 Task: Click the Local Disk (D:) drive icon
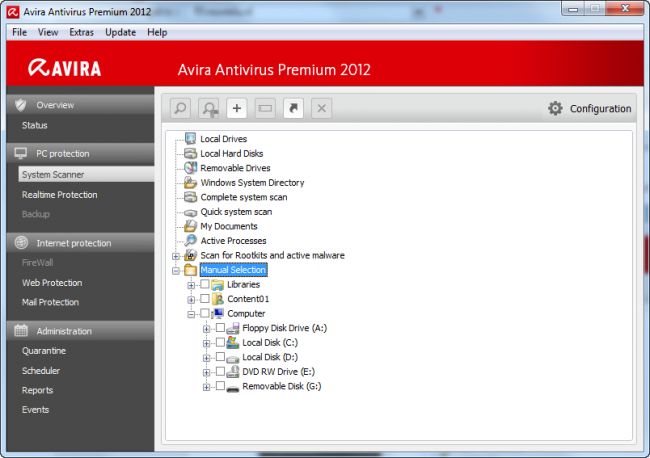click(233, 359)
